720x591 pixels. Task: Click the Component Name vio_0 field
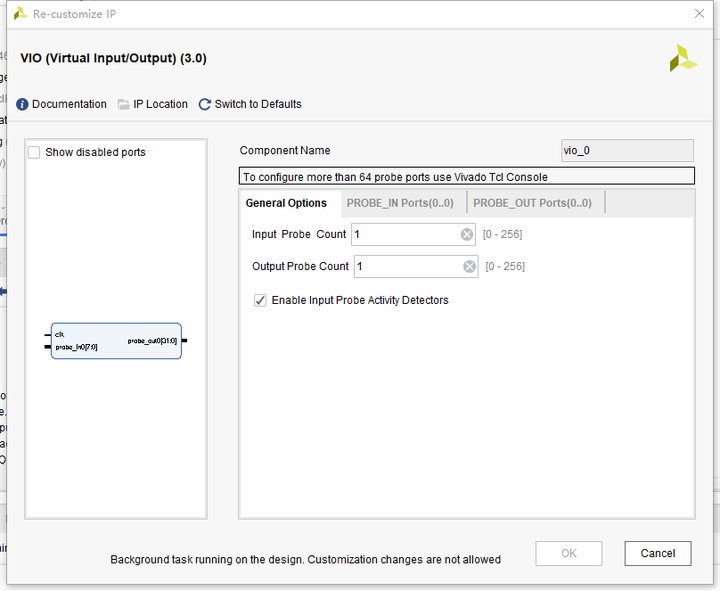pyautogui.click(x=627, y=150)
